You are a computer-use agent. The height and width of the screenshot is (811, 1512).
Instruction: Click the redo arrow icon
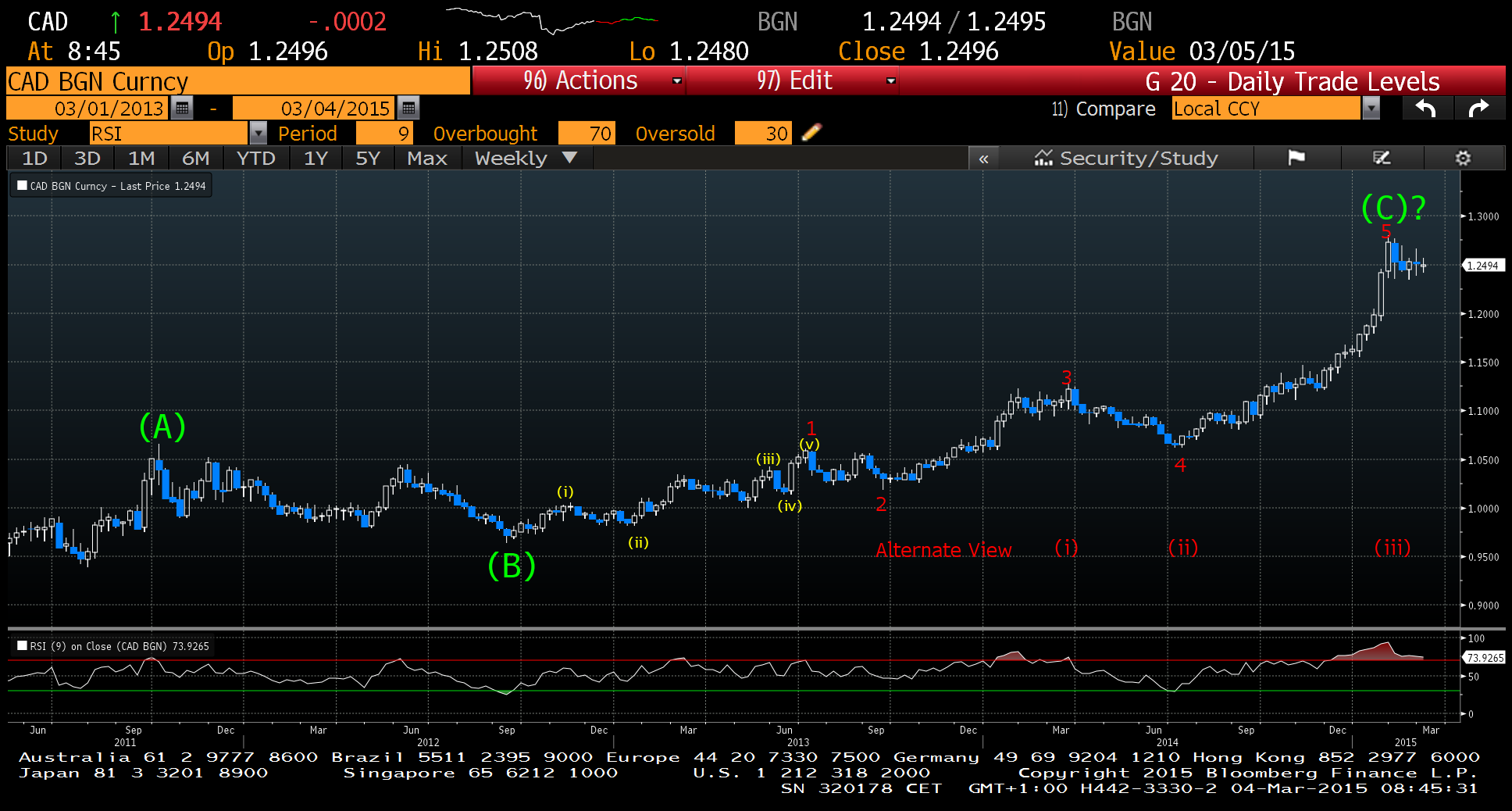click(x=1478, y=109)
